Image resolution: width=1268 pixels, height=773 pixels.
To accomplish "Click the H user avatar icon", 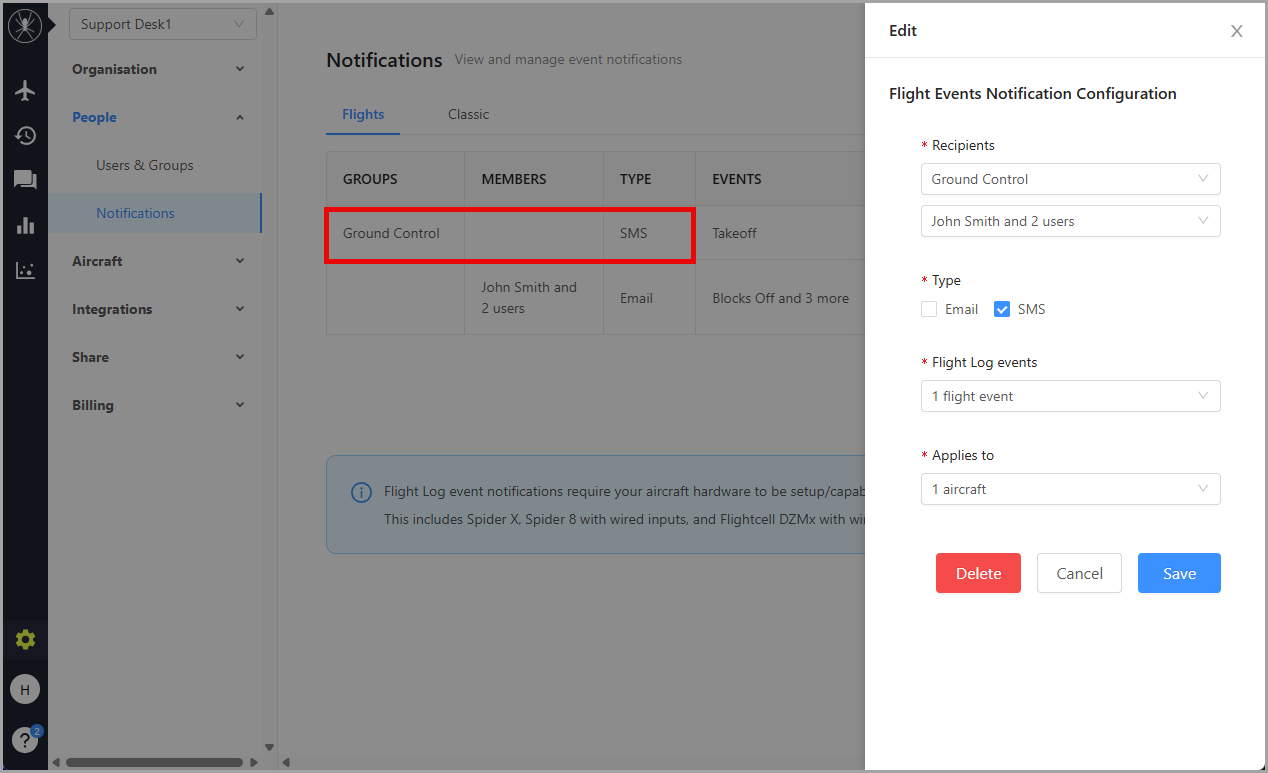I will 25,689.
